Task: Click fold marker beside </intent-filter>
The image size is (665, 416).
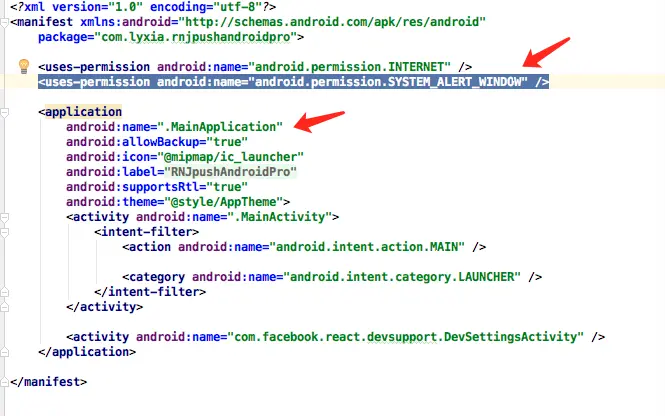Action: [5, 292]
